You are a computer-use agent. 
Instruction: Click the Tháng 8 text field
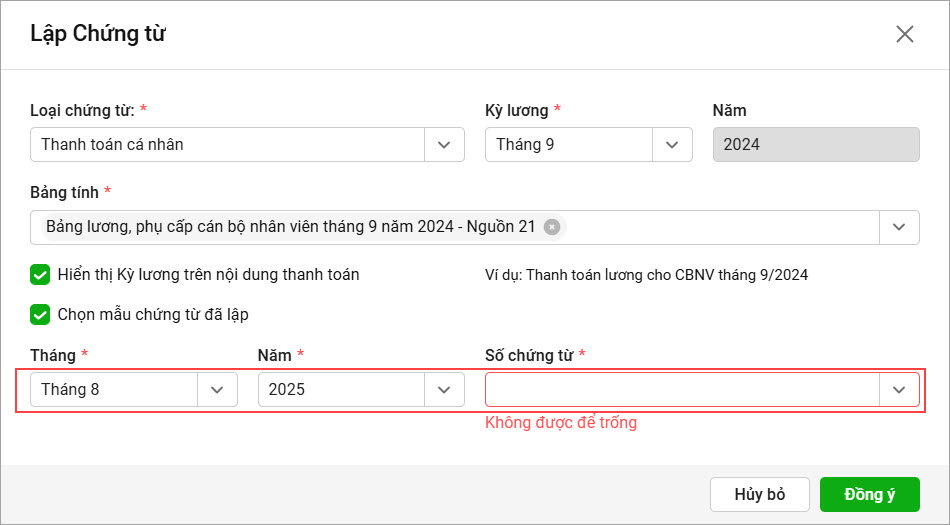click(x=114, y=389)
